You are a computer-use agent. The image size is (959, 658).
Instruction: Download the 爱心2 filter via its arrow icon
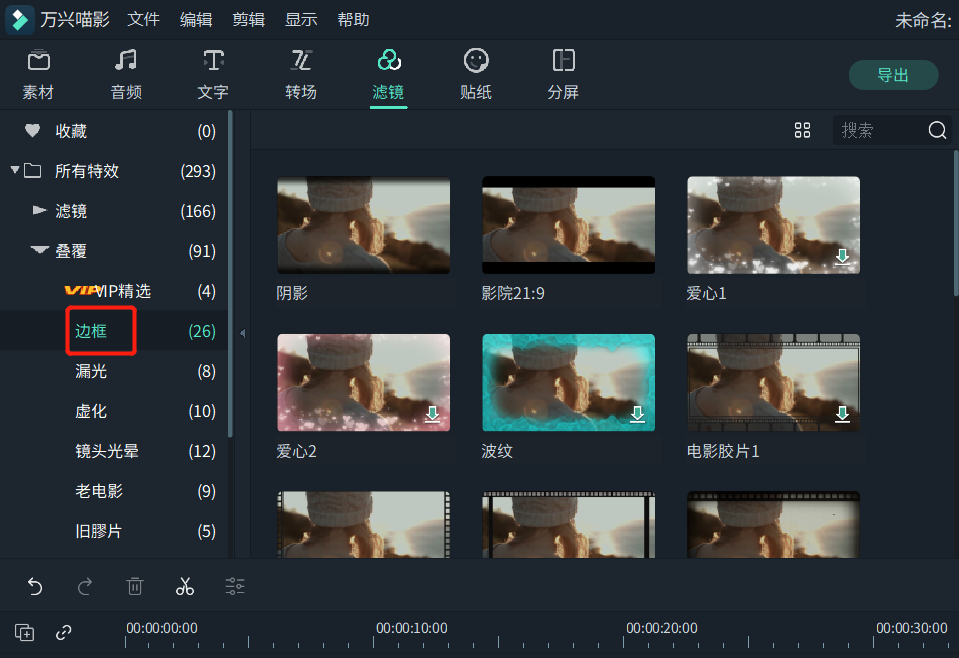click(x=432, y=414)
